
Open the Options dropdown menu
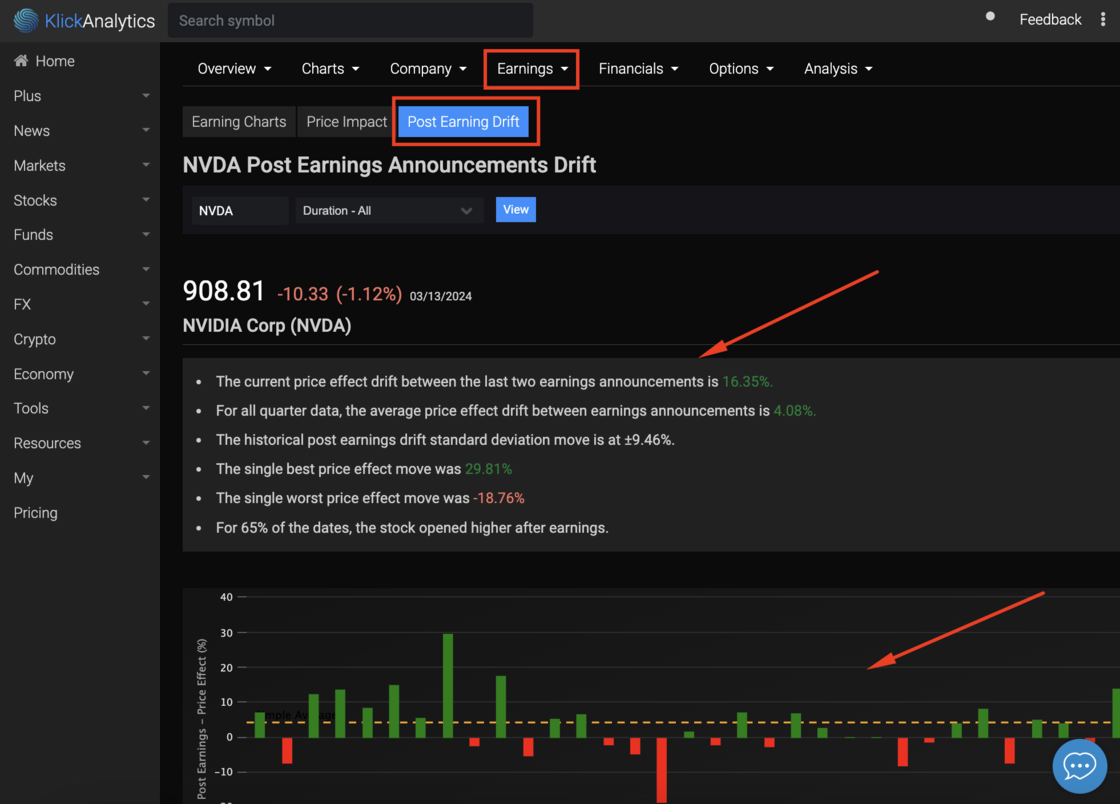click(x=741, y=69)
